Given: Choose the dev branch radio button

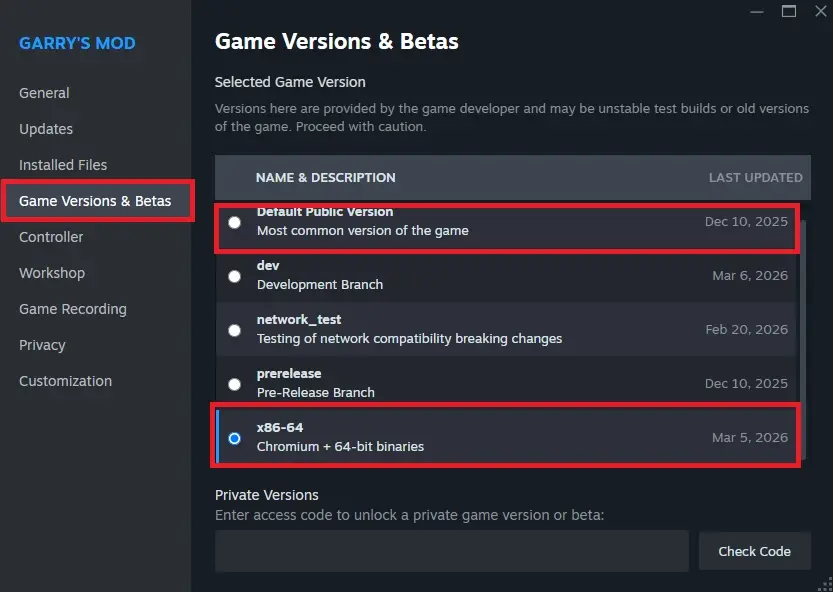Looking at the screenshot, I should click(234, 276).
